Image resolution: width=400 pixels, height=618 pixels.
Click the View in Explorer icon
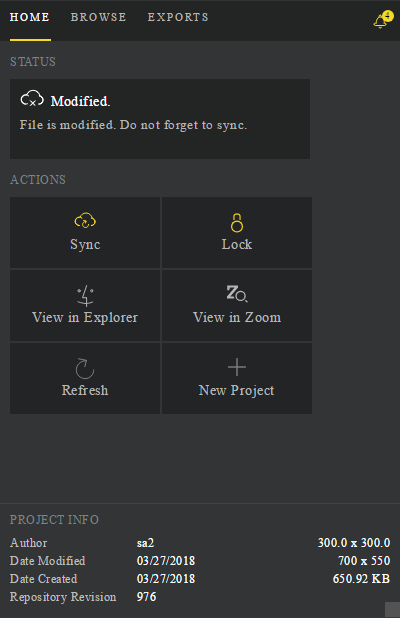point(85,296)
